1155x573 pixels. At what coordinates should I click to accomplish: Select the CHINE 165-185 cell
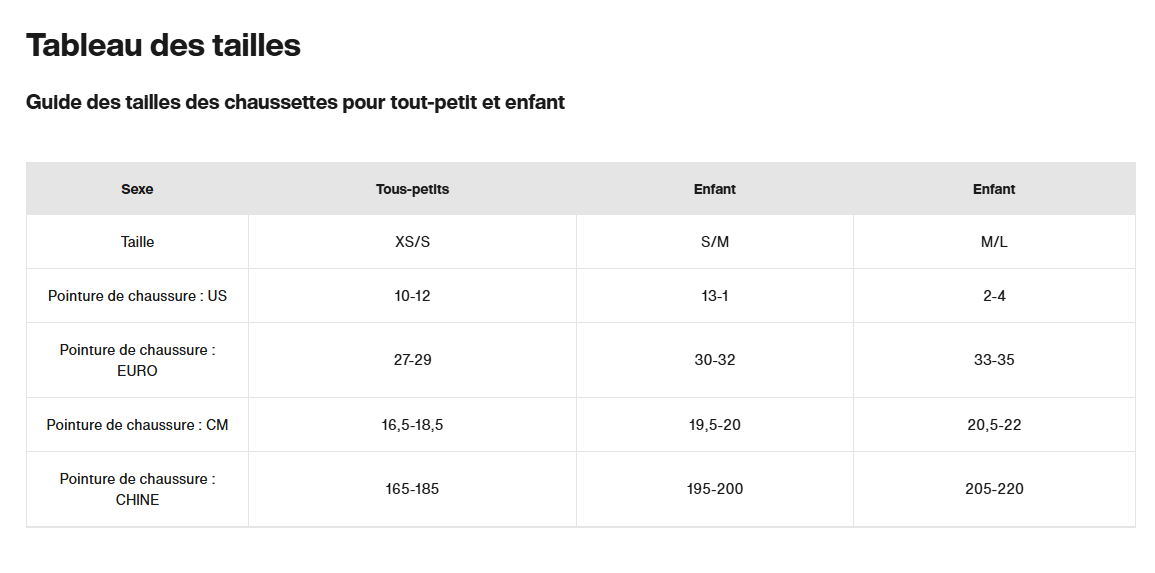pyautogui.click(x=412, y=489)
